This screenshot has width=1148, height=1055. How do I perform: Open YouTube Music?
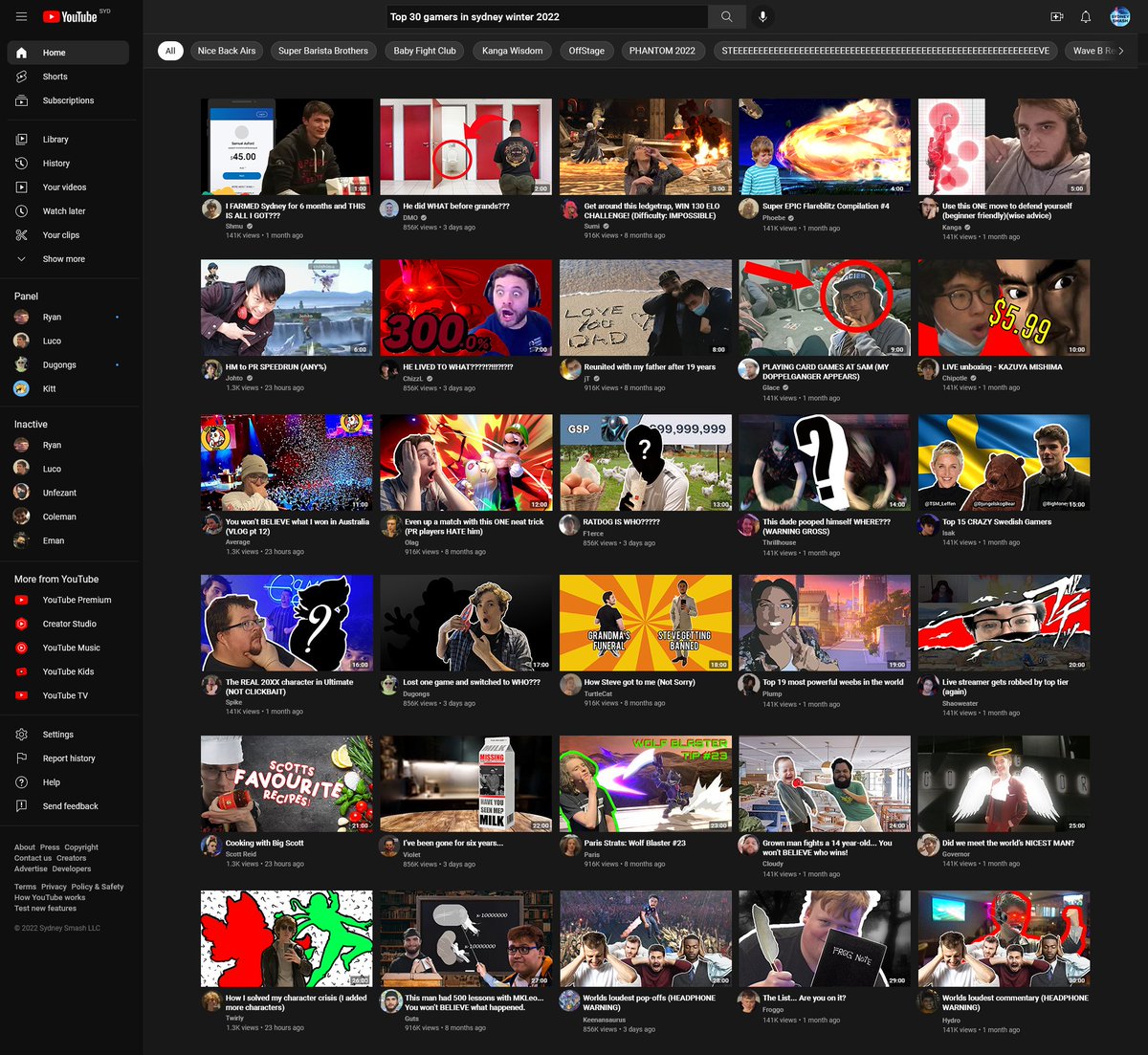(68, 648)
